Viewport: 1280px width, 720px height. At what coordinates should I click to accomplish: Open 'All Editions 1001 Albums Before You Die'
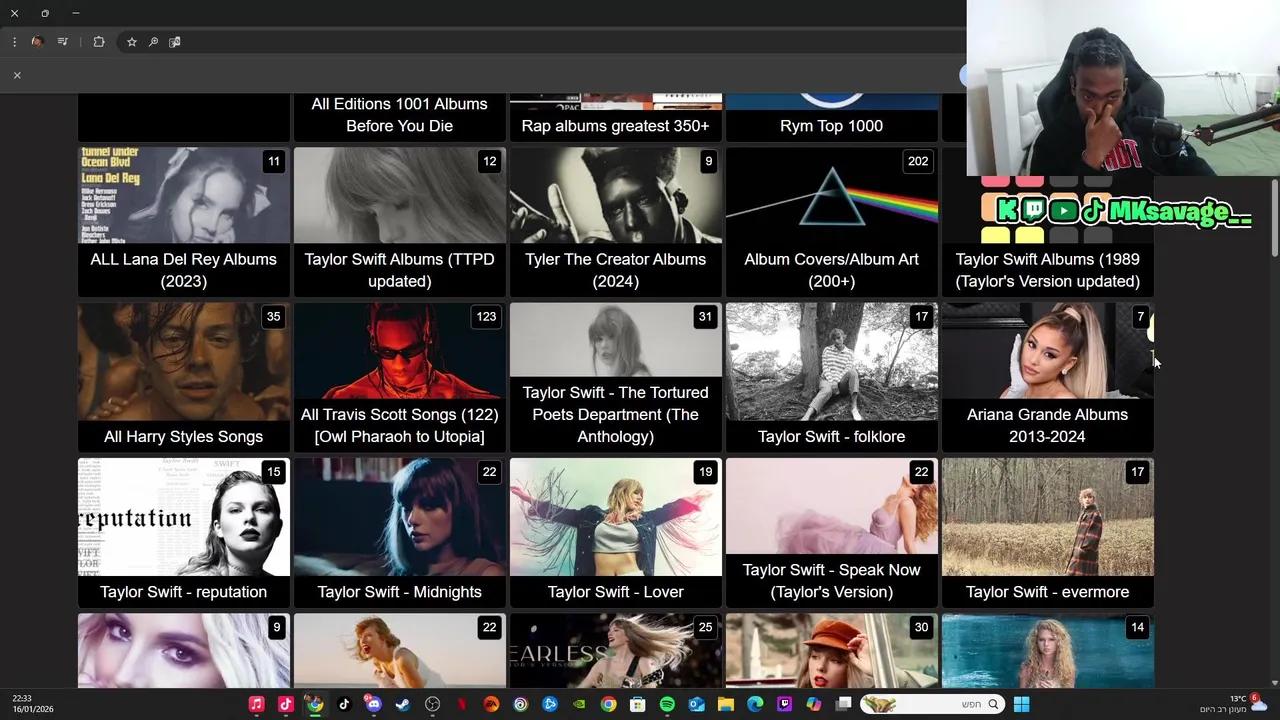point(399,115)
